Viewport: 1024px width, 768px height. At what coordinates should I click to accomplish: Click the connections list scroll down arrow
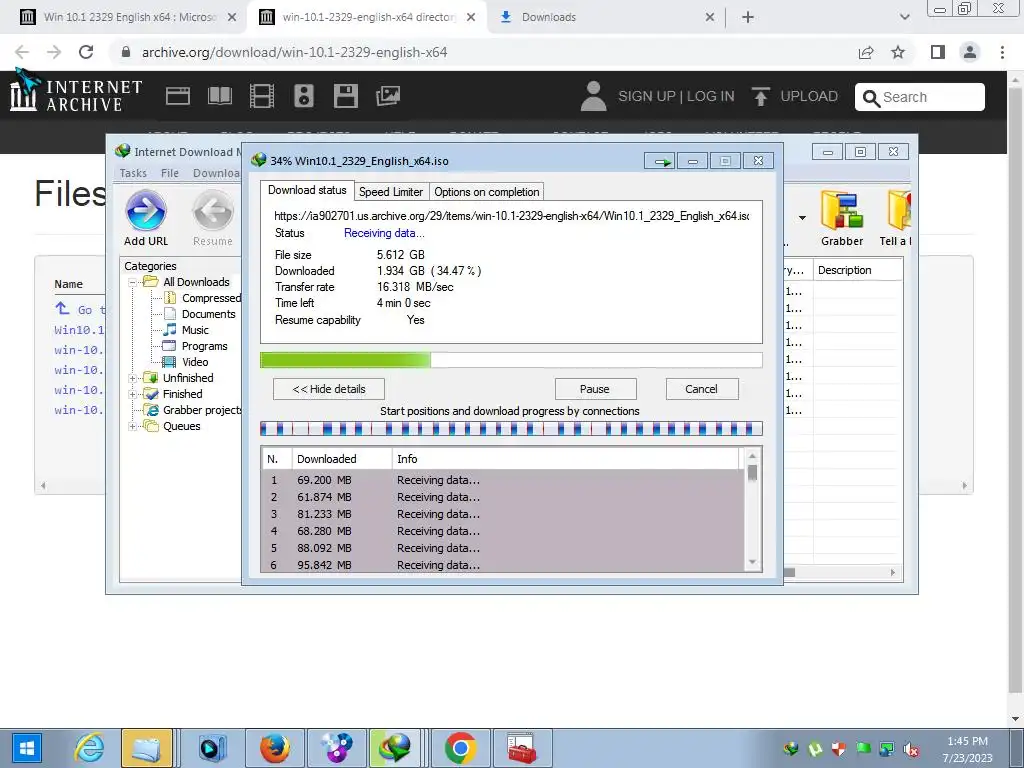tap(752, 562)
